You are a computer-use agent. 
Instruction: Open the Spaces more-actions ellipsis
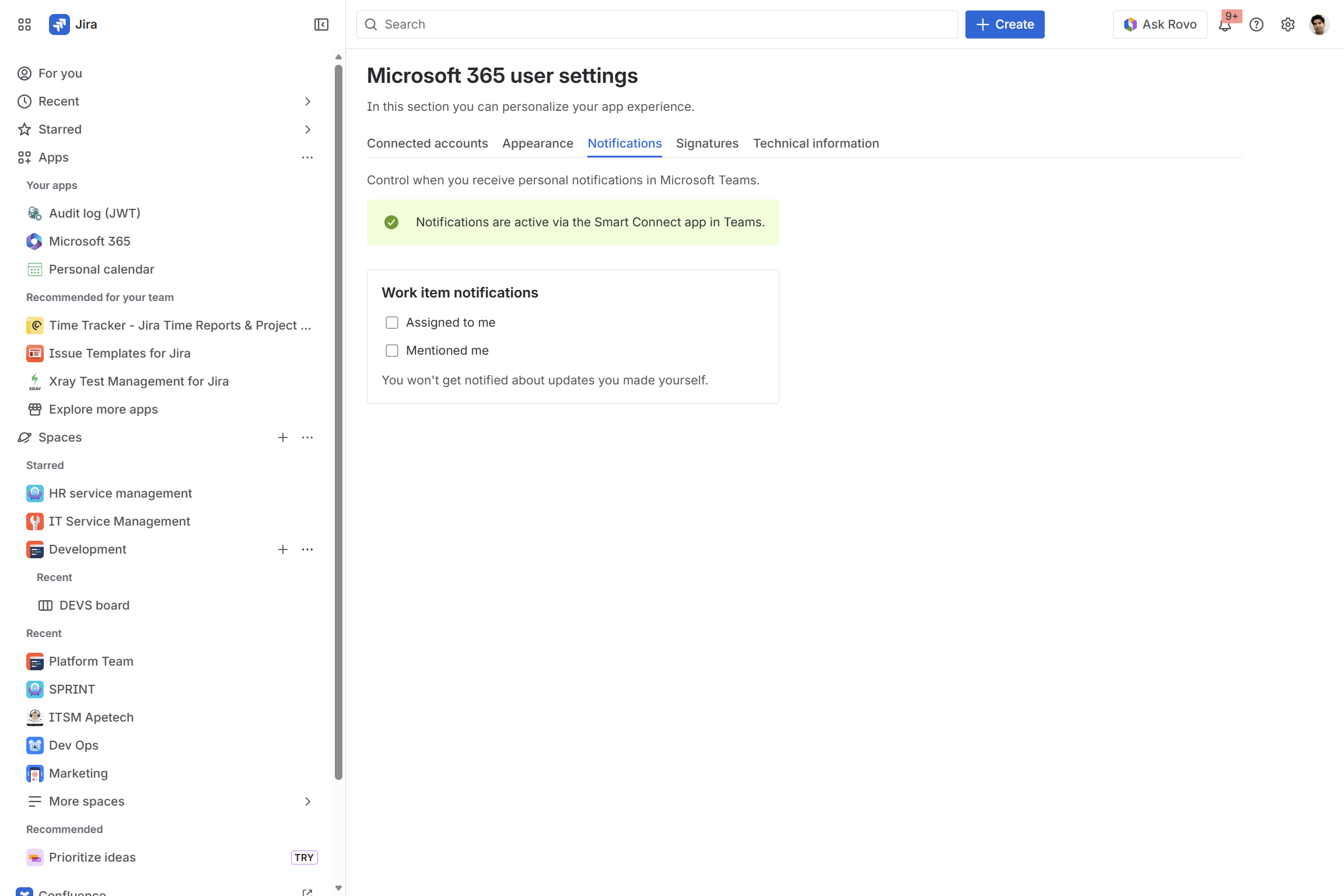pos(307,437)
